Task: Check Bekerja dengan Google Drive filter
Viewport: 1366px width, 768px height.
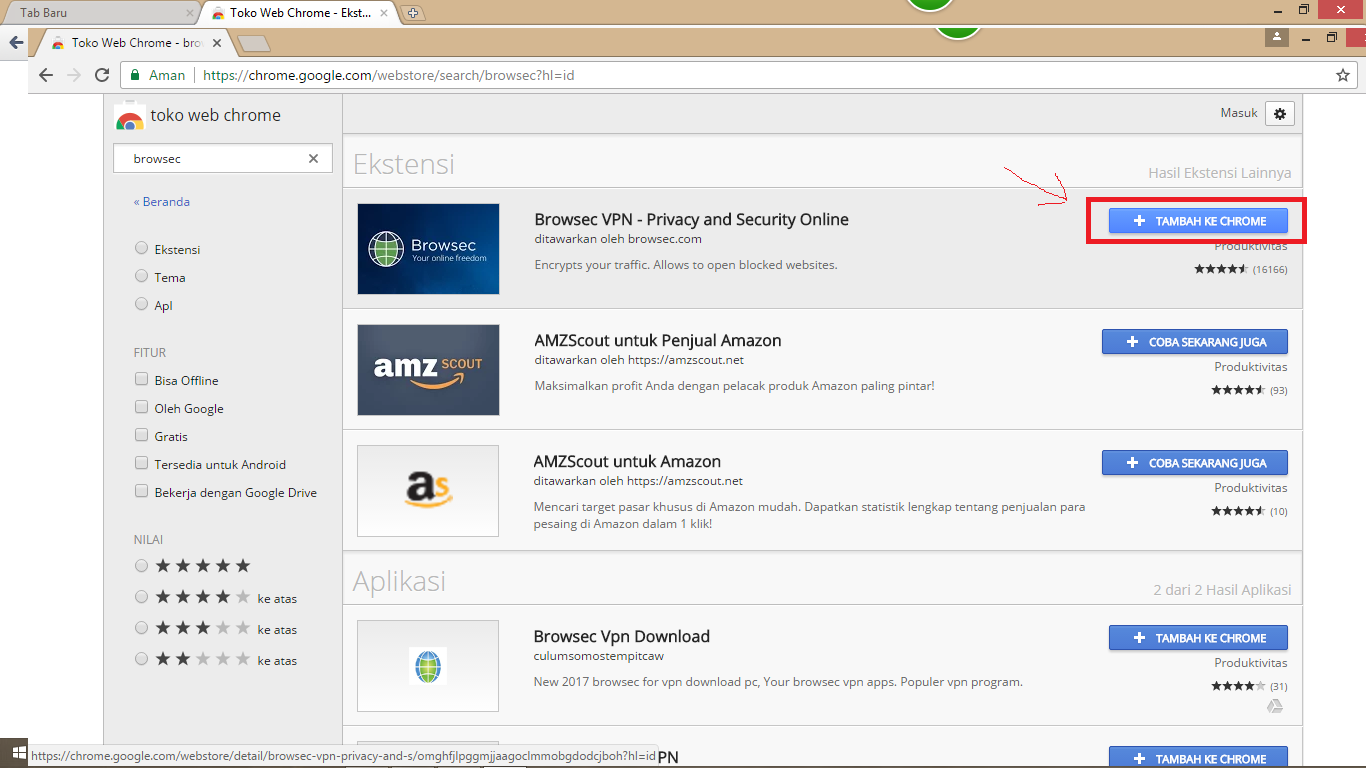Action: (141, 492)
